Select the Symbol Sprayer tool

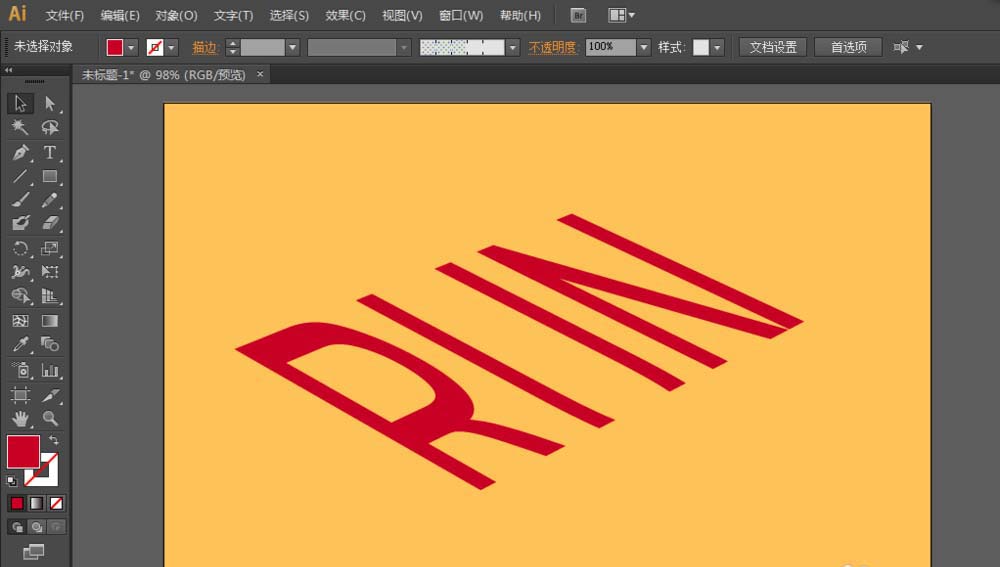(x=20, y=370)
